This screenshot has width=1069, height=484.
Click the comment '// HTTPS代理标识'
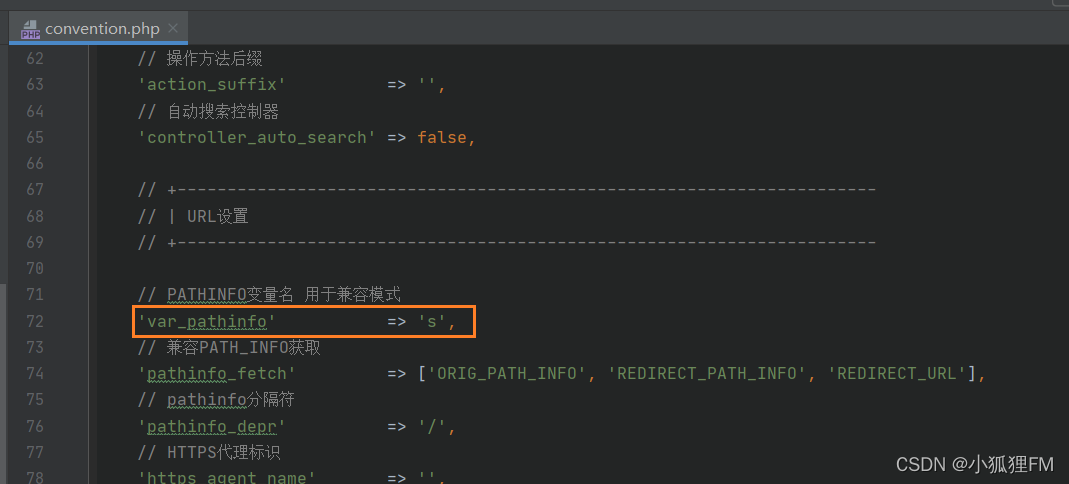click(x=209, y=453)
